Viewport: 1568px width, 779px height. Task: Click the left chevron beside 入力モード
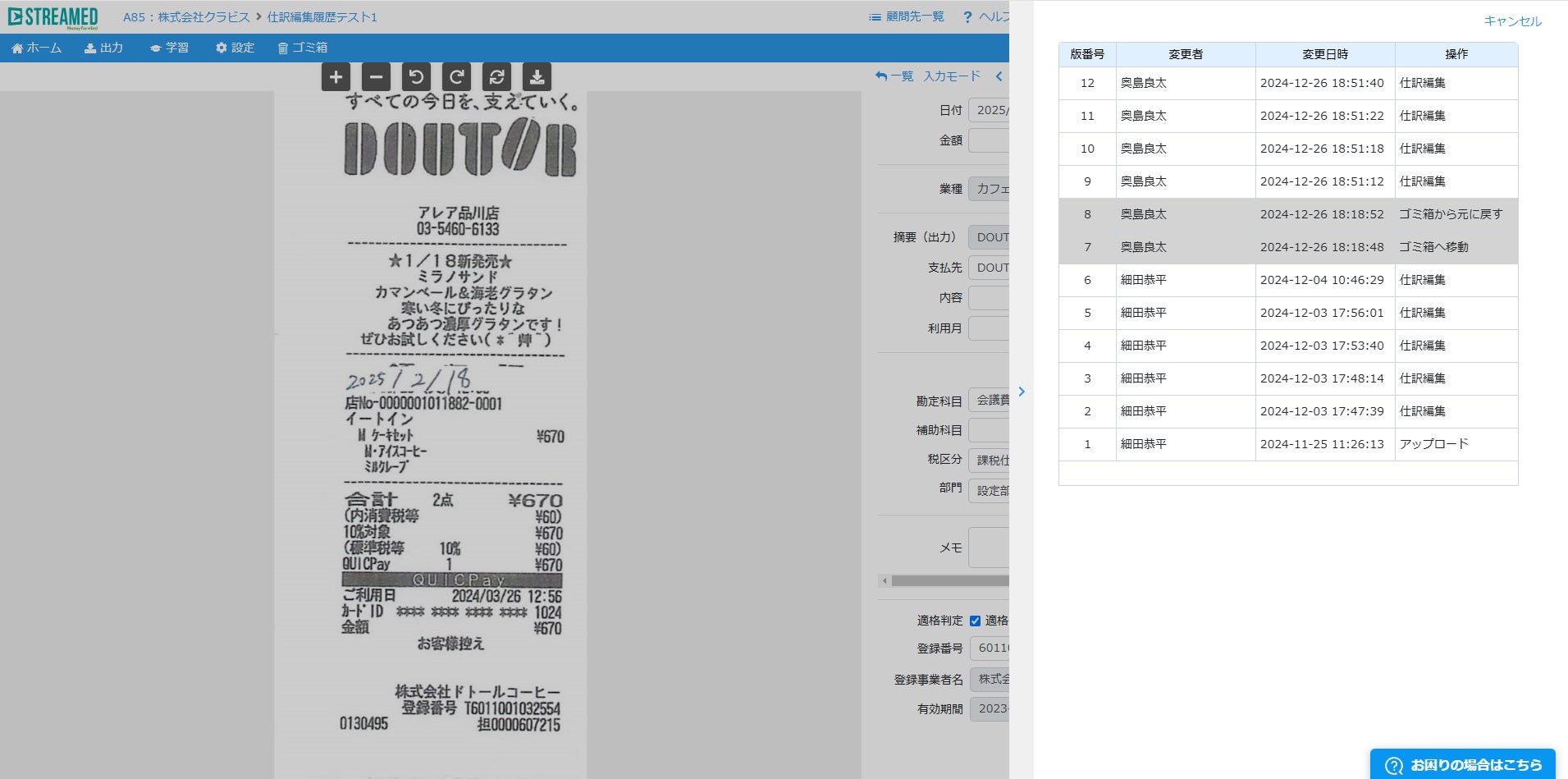[999, 76]
